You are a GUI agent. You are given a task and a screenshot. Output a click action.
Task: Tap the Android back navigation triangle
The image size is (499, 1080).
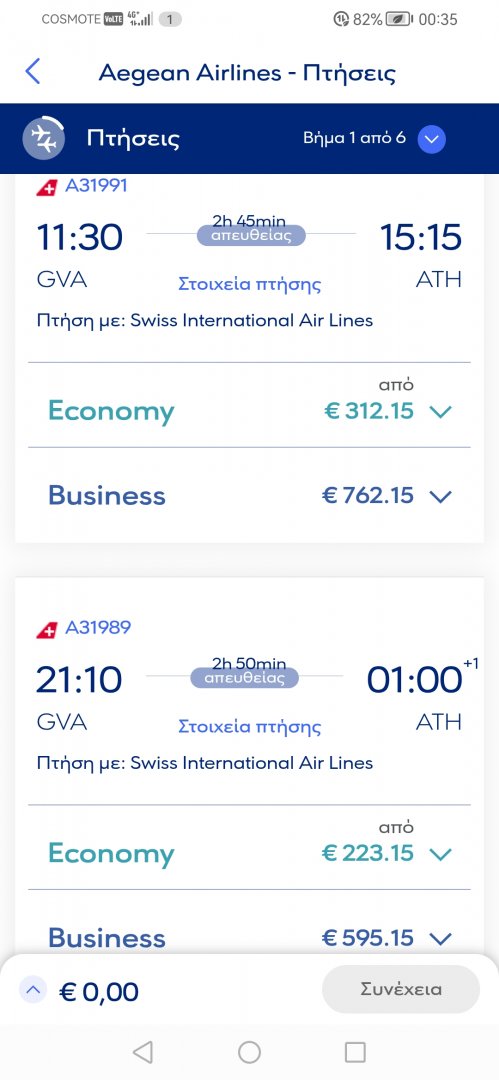pos(143,1052)
